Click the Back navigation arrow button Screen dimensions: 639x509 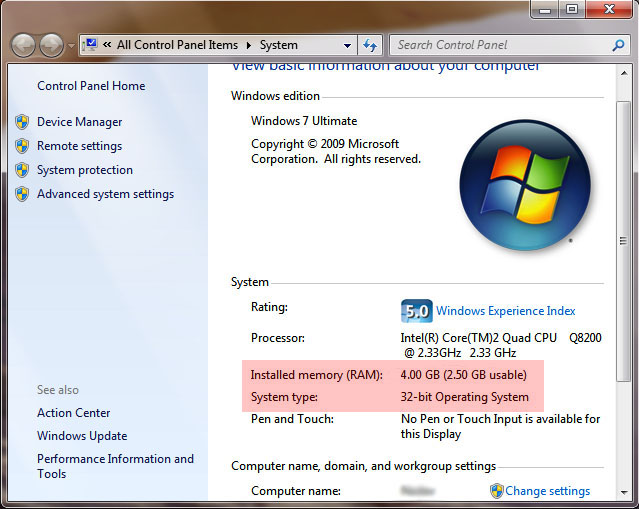click(x=23, y=45)
